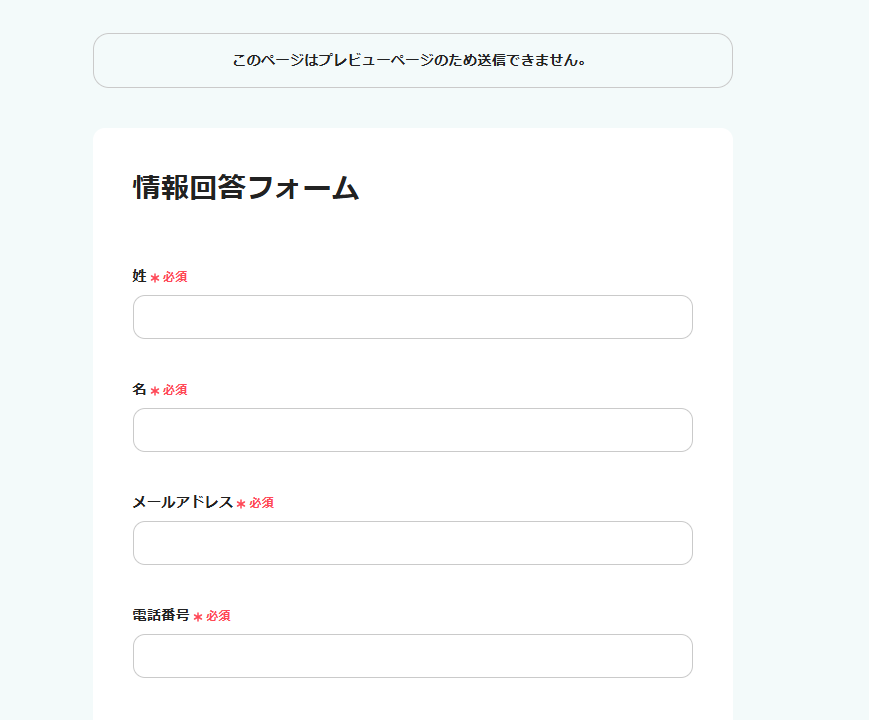Click the メールアドレス label text
The image size is (869, 720).
(x=183, y=502)
